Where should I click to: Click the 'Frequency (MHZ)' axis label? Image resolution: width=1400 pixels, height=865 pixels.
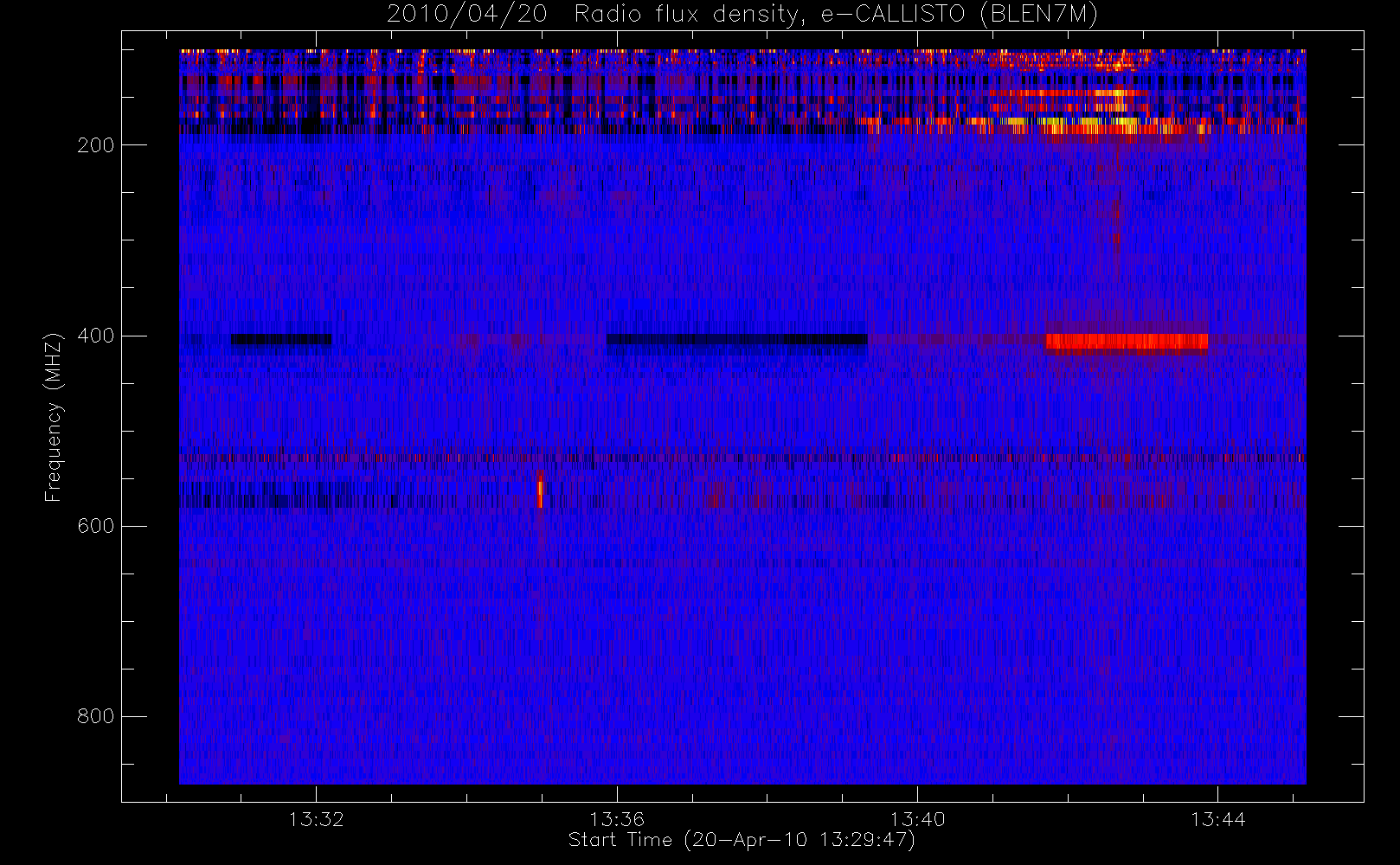(x=54, y=417)
